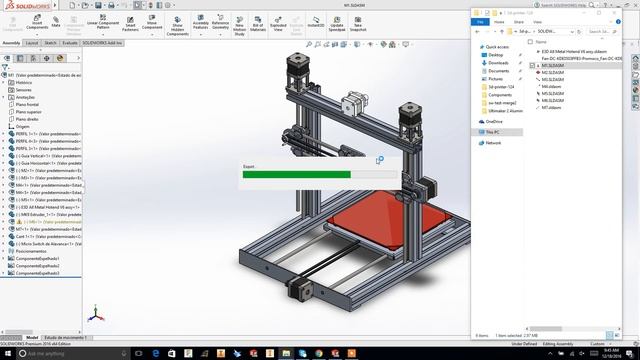Click the Print icon
Screen dimensions: 640x360
point(111,5)
